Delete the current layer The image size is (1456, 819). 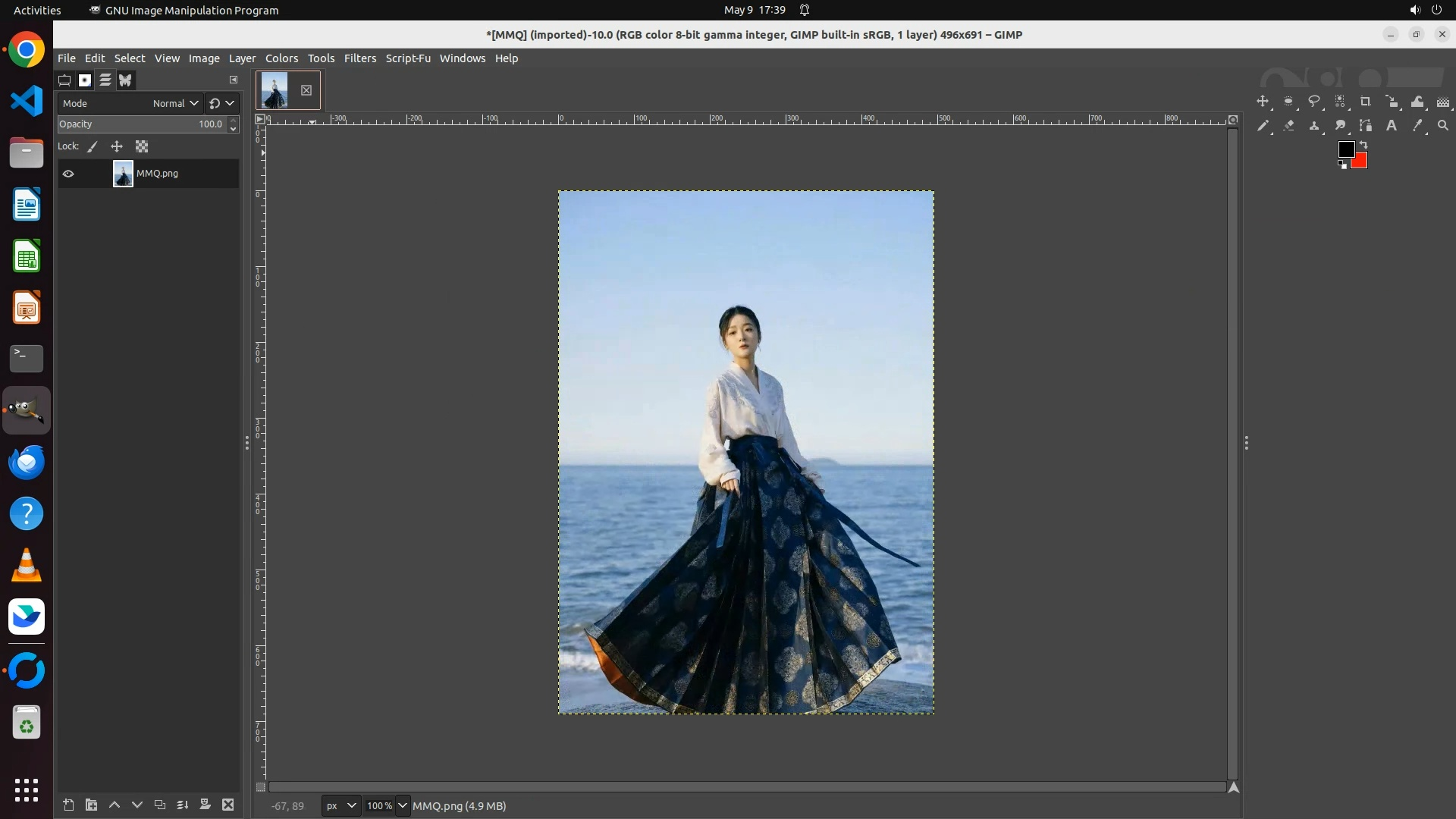(x=227, y=805)
